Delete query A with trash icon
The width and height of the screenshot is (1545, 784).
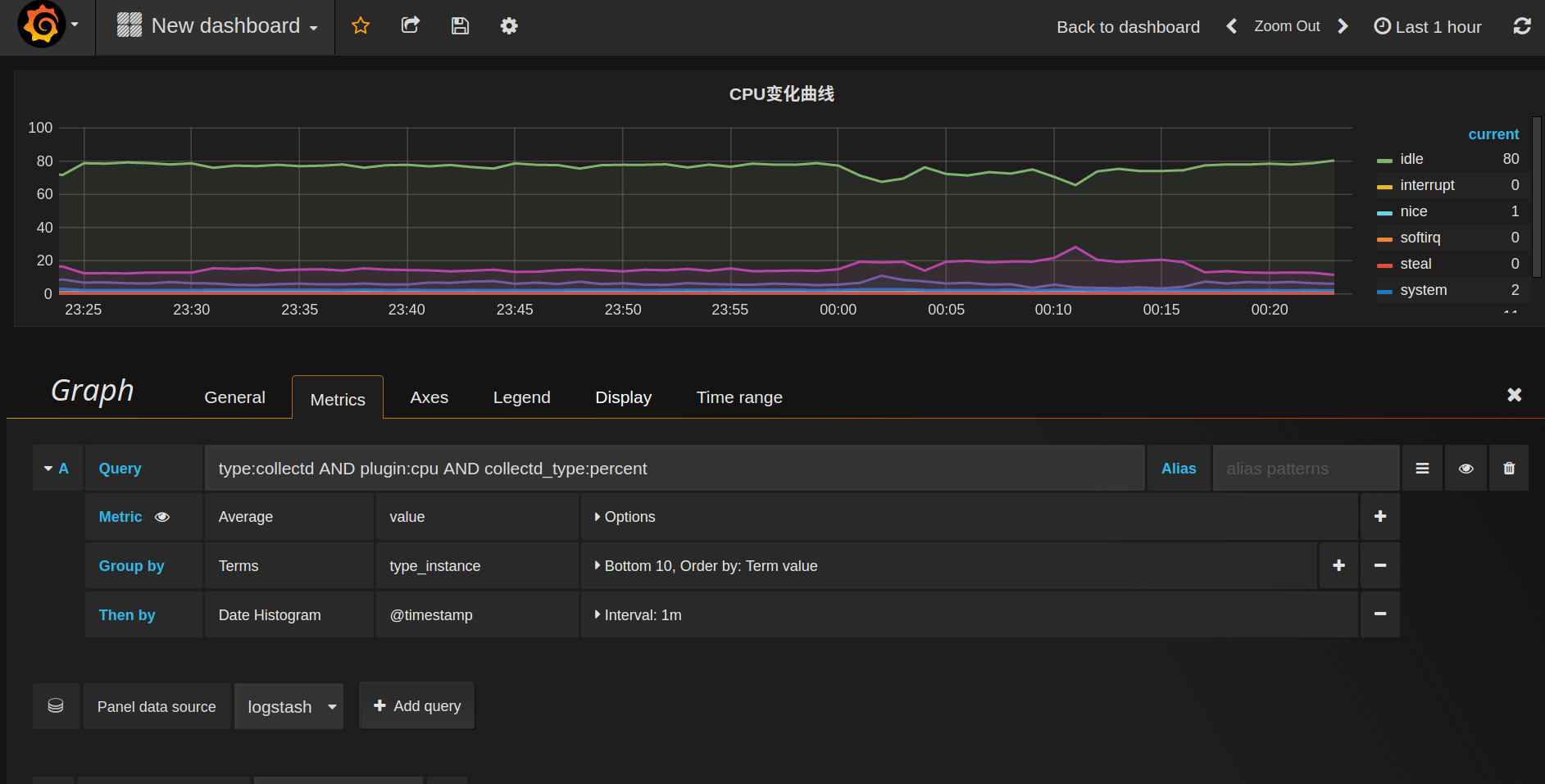[1509, 469]
